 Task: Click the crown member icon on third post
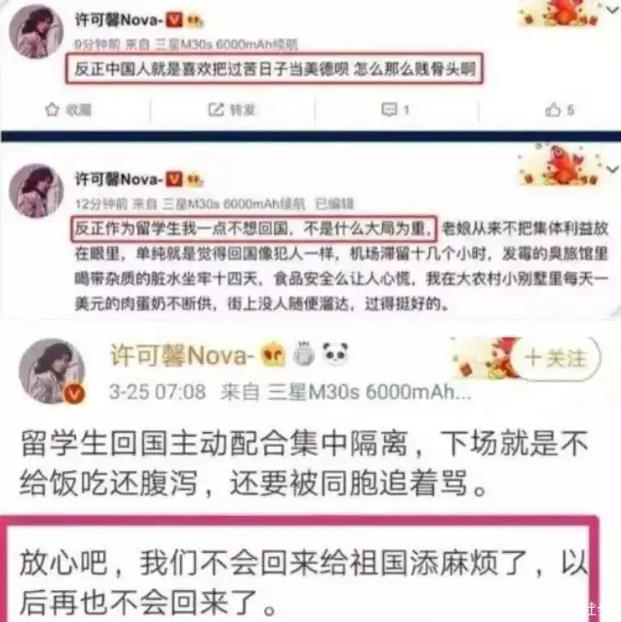[x=273, y=354]
